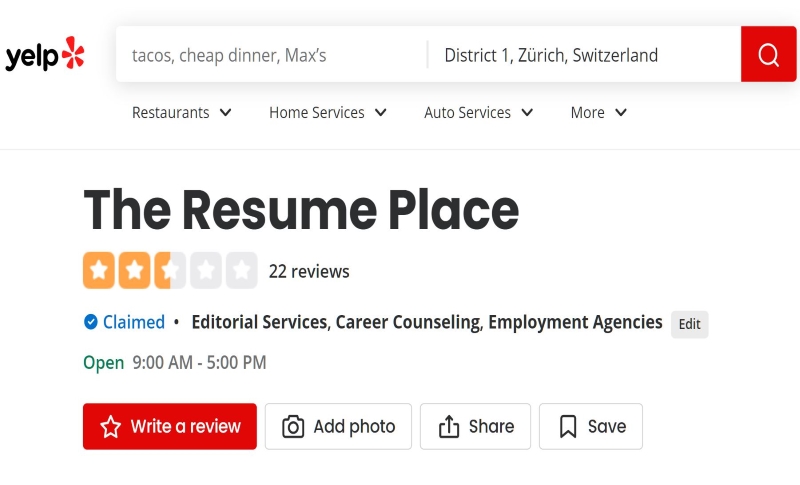Select the first orange rating star
800x485 pixels.
(x=99, y=270)
